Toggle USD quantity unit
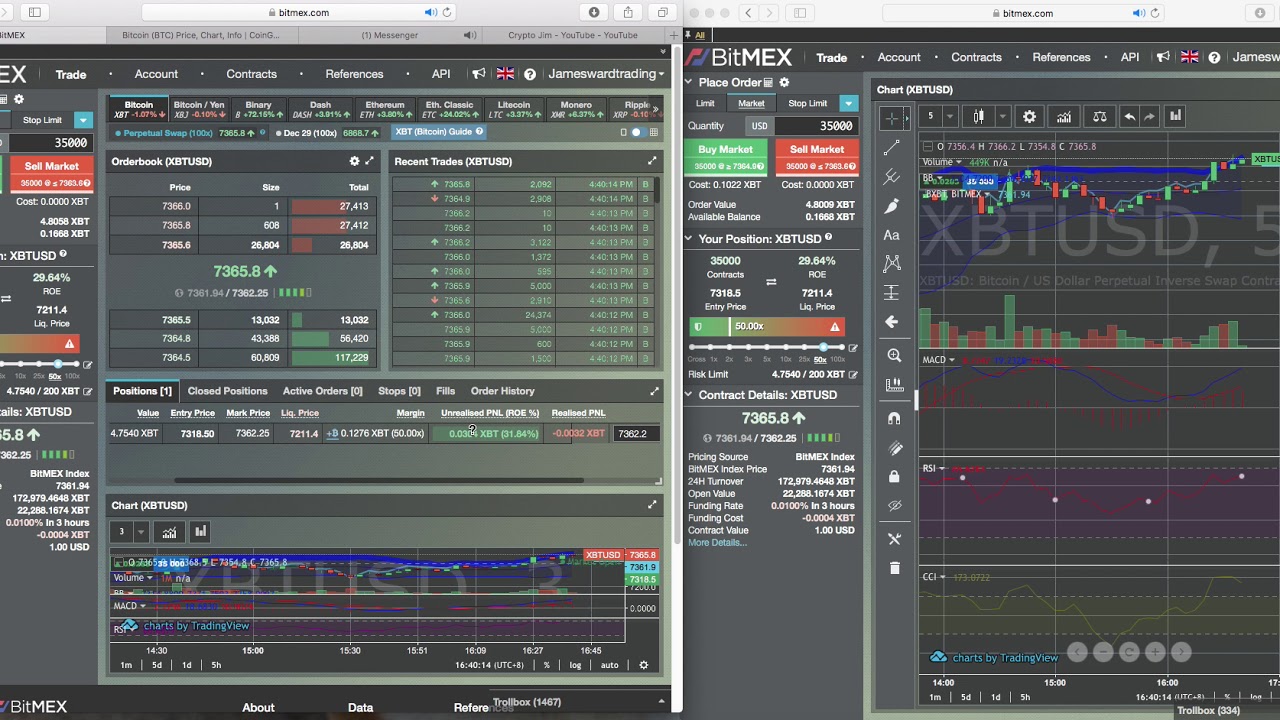Screen dimensions: 1280x720 [760, 126]
